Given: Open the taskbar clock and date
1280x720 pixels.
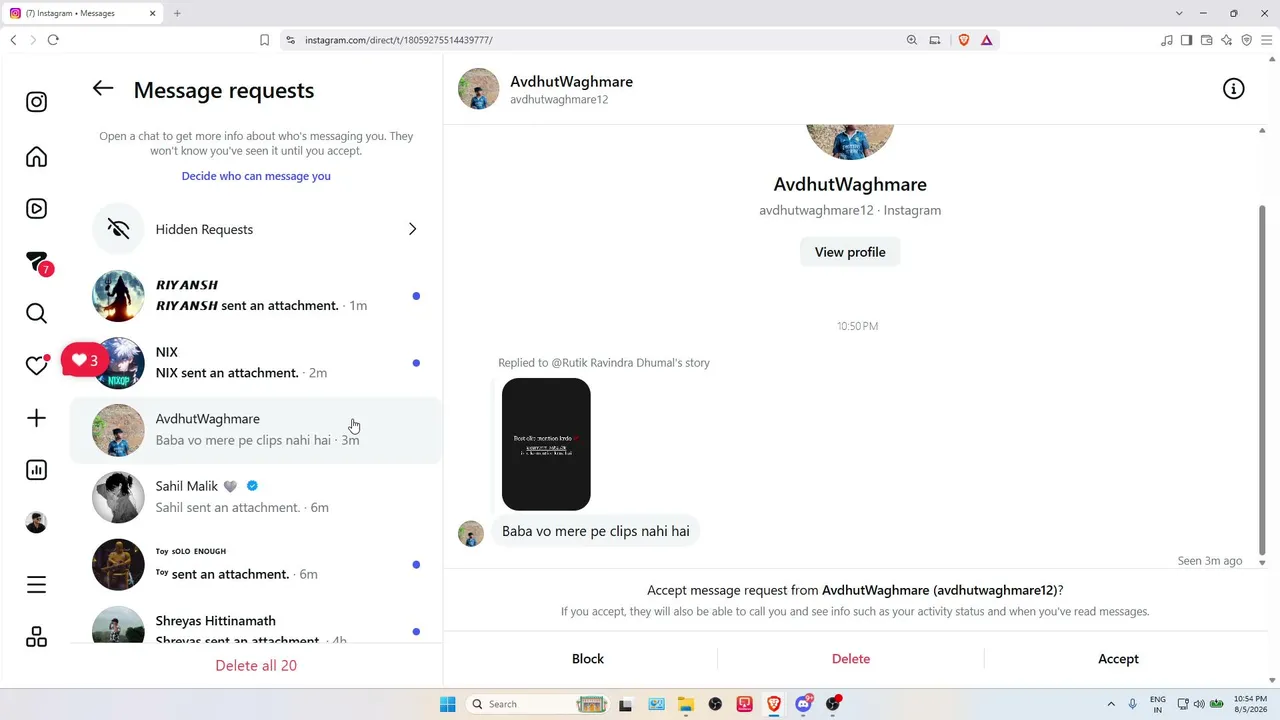Looking at the screenshot, I should coord(1250,704).
